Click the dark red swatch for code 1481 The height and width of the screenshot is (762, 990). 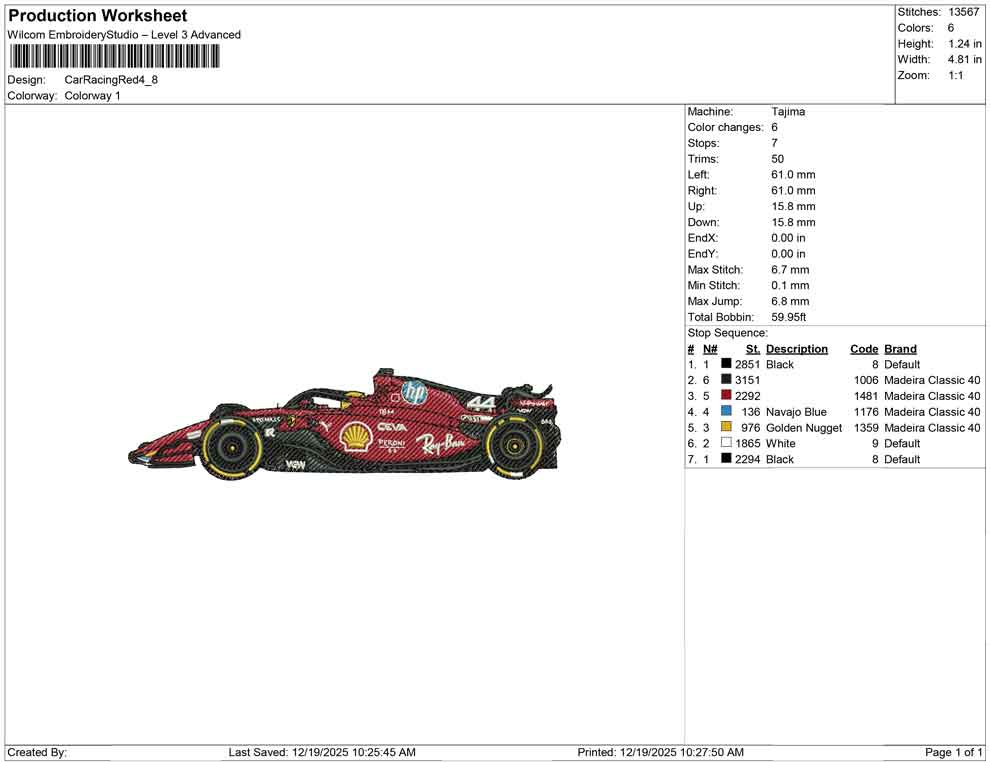[x=725, y=396]
